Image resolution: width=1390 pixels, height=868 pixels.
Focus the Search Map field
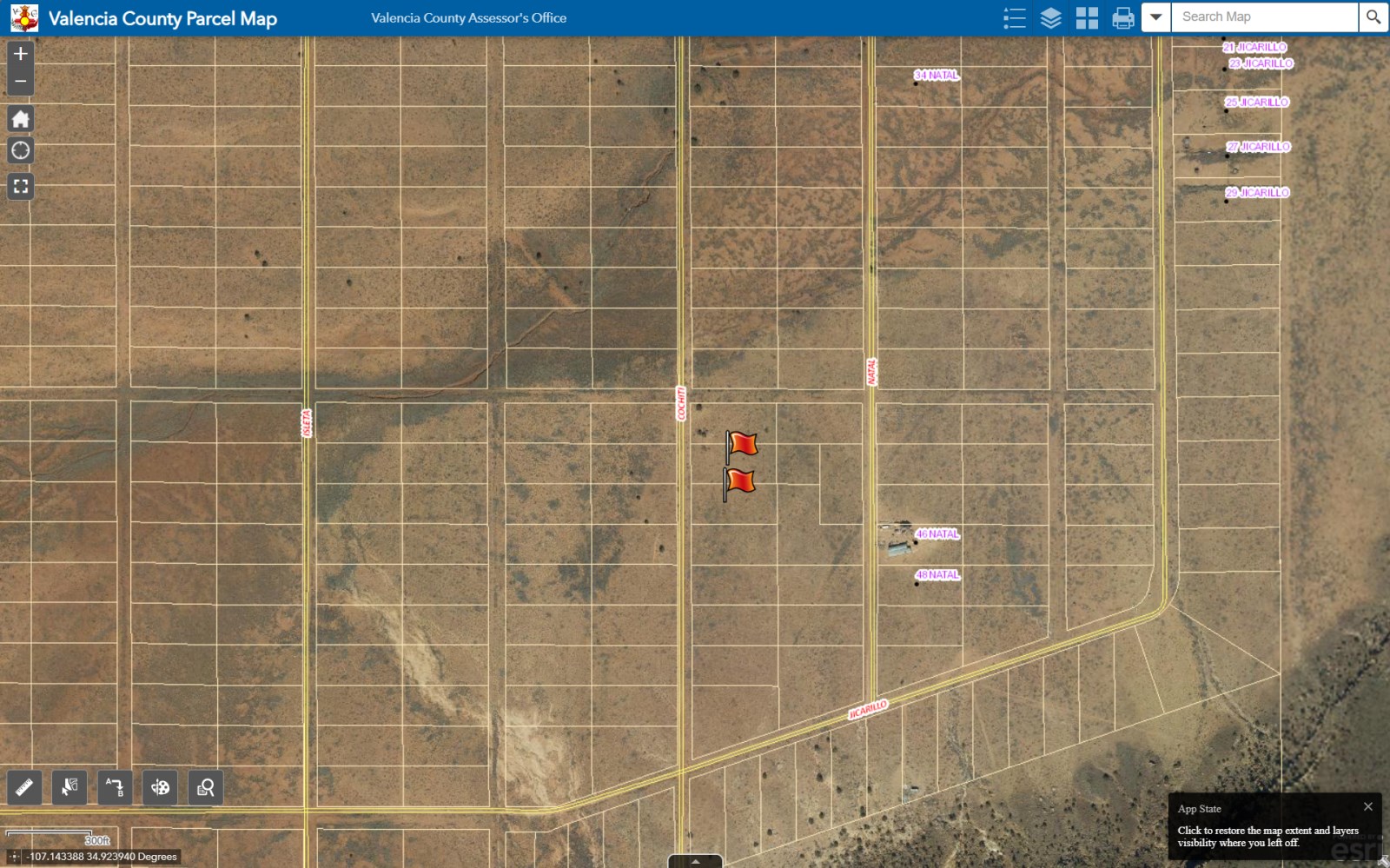(1264, 17)
